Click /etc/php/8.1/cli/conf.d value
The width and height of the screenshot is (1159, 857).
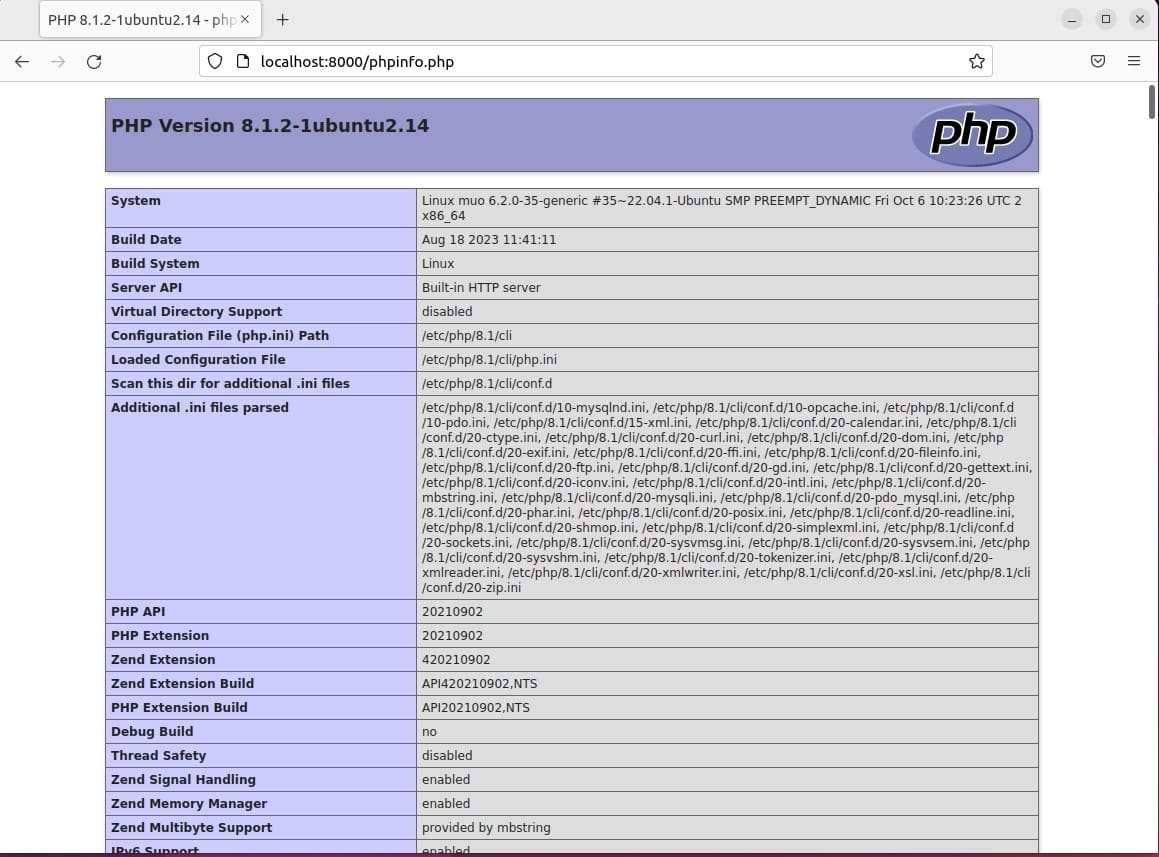point(487,384)
